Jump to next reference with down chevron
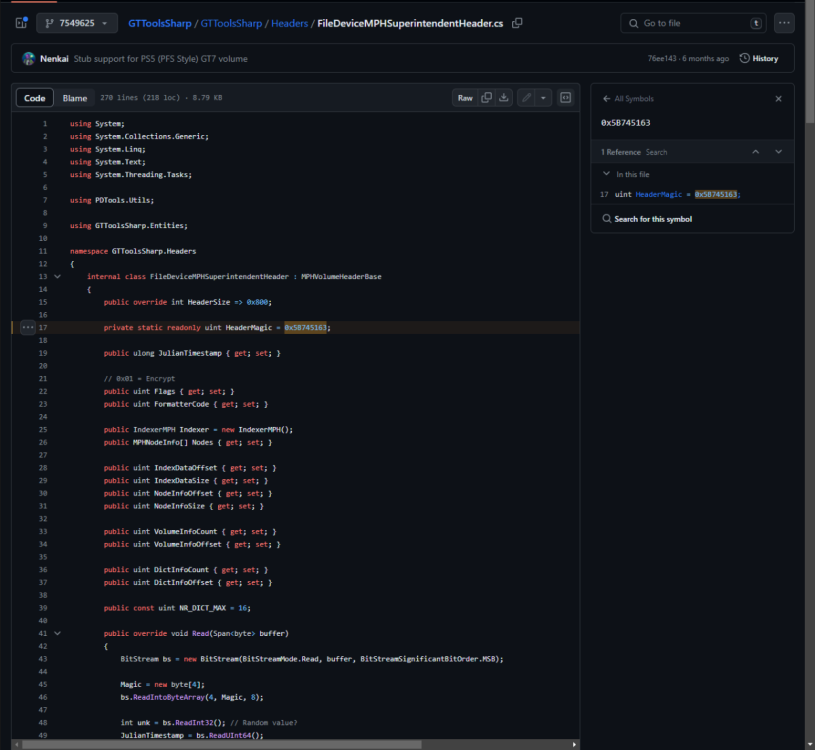 point(778,152)
